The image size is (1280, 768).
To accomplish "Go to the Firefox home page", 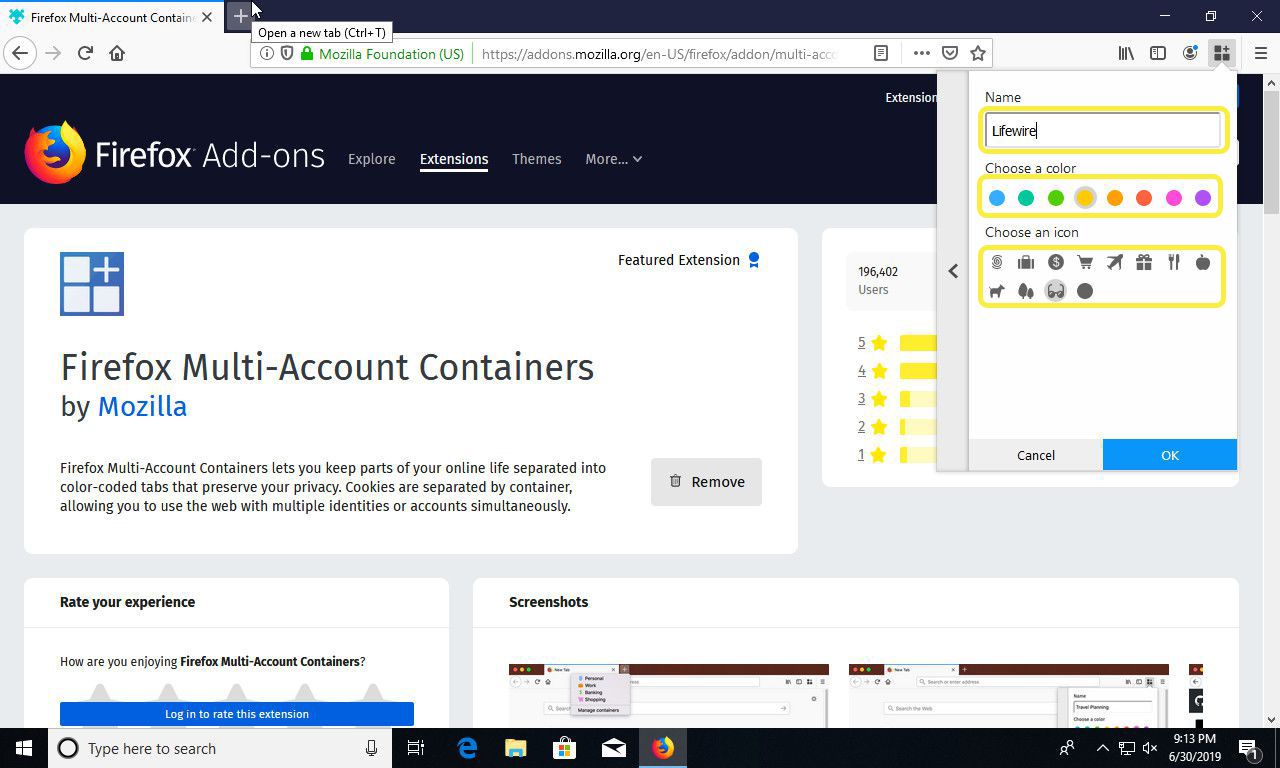I will [x=117, y=53].
